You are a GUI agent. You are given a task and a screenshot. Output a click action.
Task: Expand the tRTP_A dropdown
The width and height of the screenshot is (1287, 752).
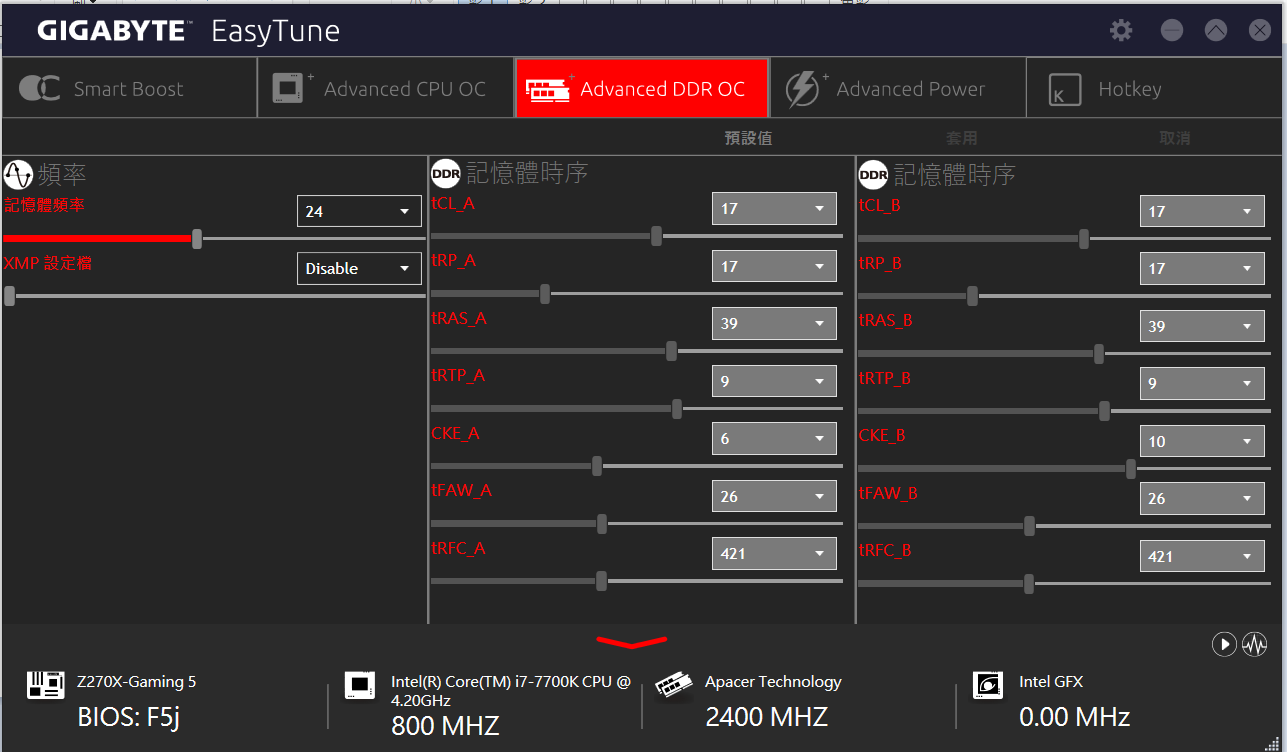[x=774, y=381]
